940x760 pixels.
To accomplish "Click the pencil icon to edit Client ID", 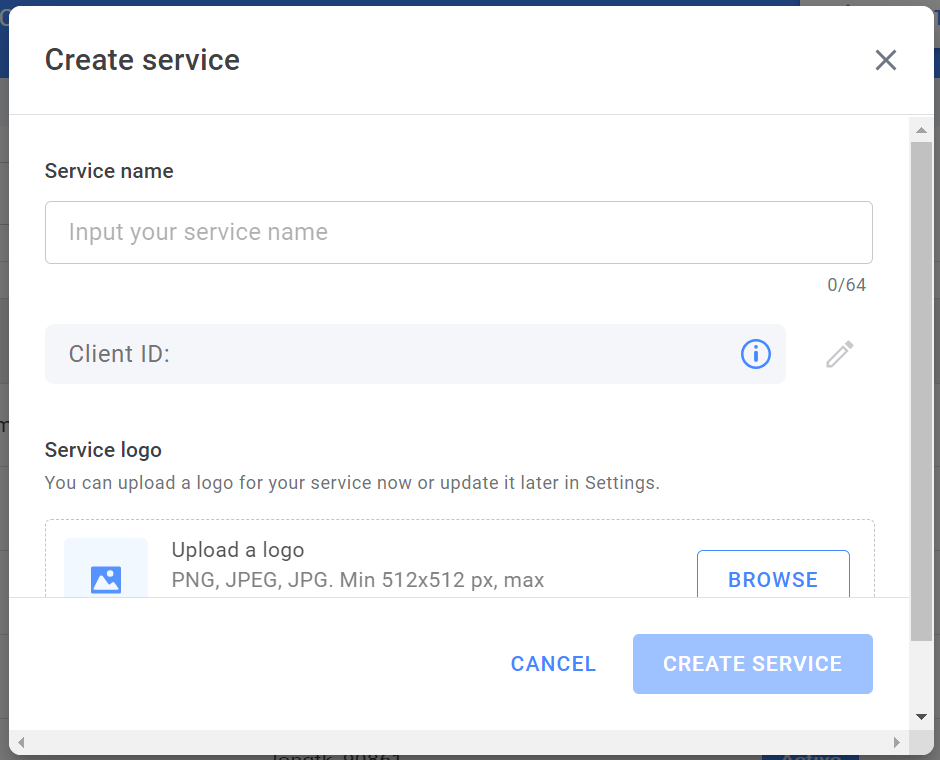I will click(840, 354).
